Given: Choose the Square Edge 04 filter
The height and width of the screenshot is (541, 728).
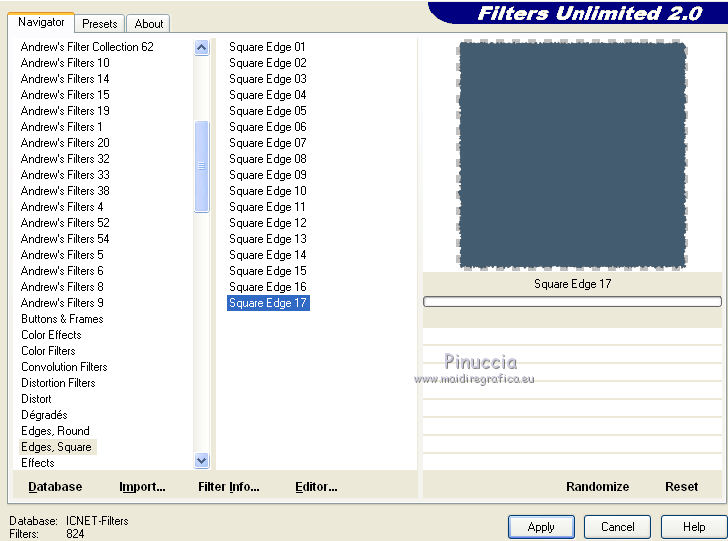Looking at the screenshot, I should 267,95.
